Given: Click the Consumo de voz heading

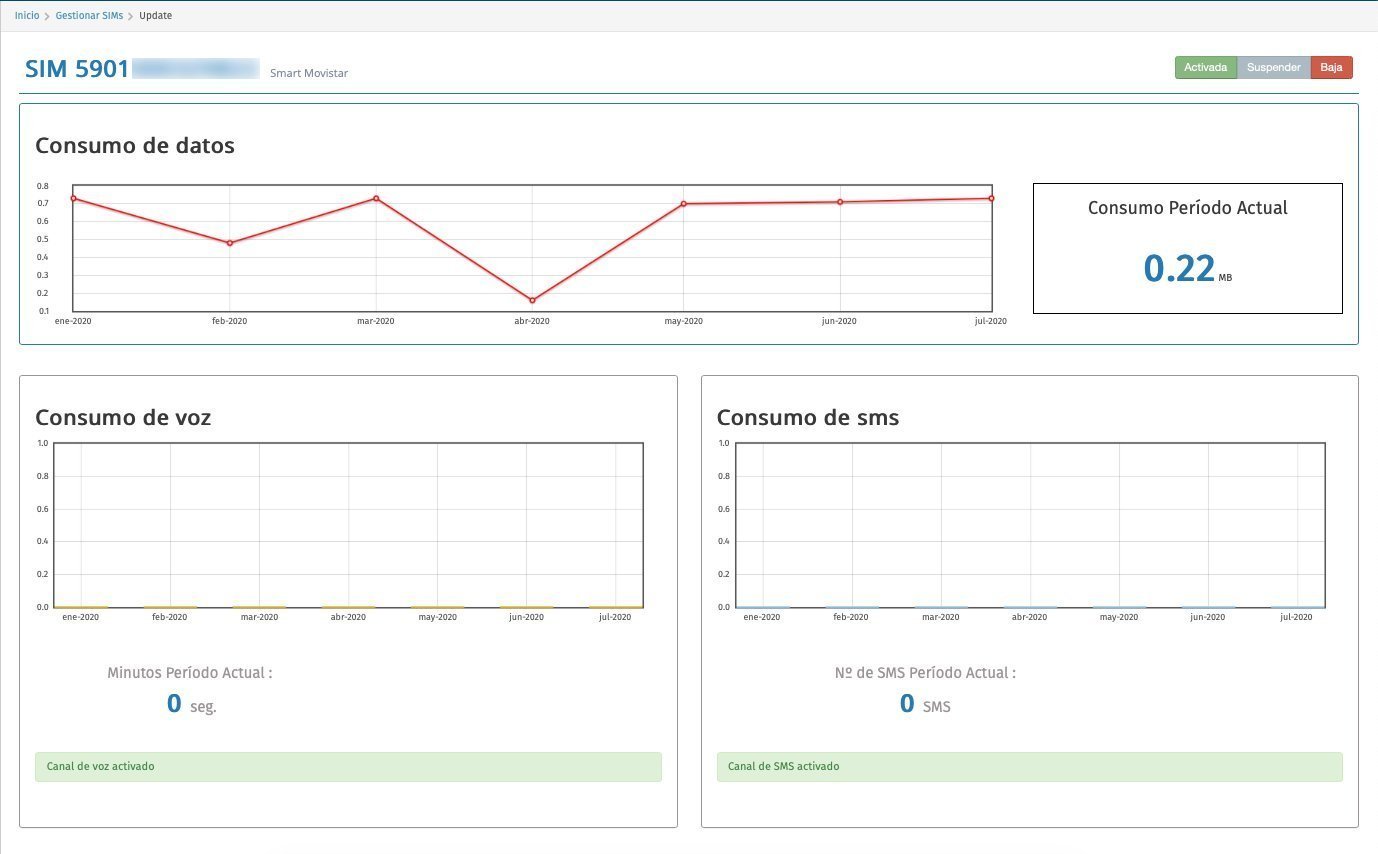Looking at the screenshot, I should pos(123,417).
